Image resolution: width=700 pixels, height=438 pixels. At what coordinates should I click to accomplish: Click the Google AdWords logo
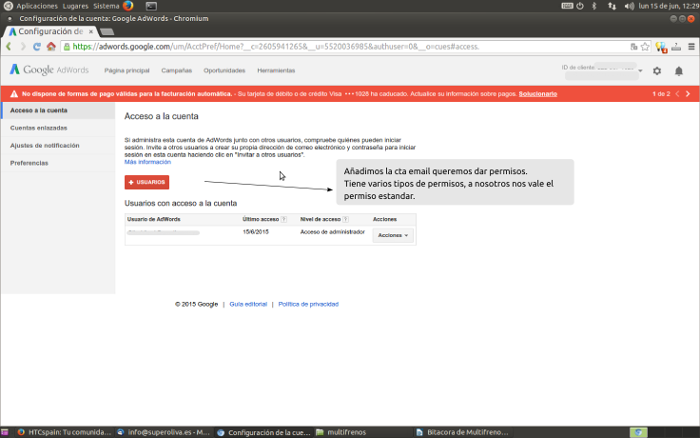click(49, 70)
